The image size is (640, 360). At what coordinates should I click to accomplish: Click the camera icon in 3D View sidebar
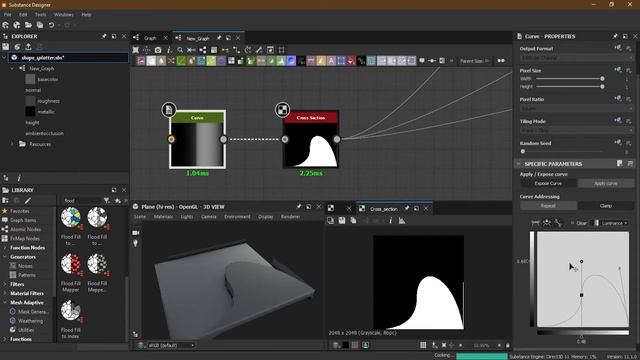(x=136, y=233)
